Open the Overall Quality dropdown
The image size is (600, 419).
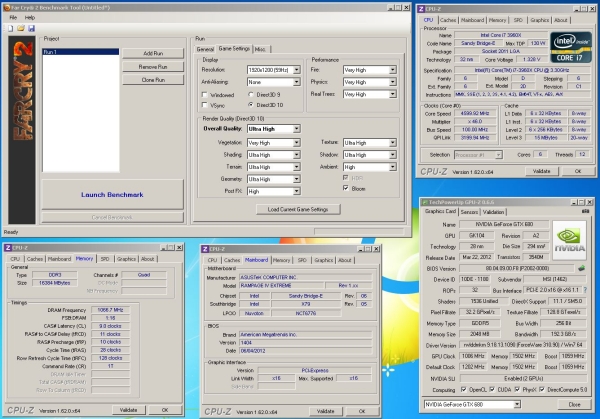(297, 129)
